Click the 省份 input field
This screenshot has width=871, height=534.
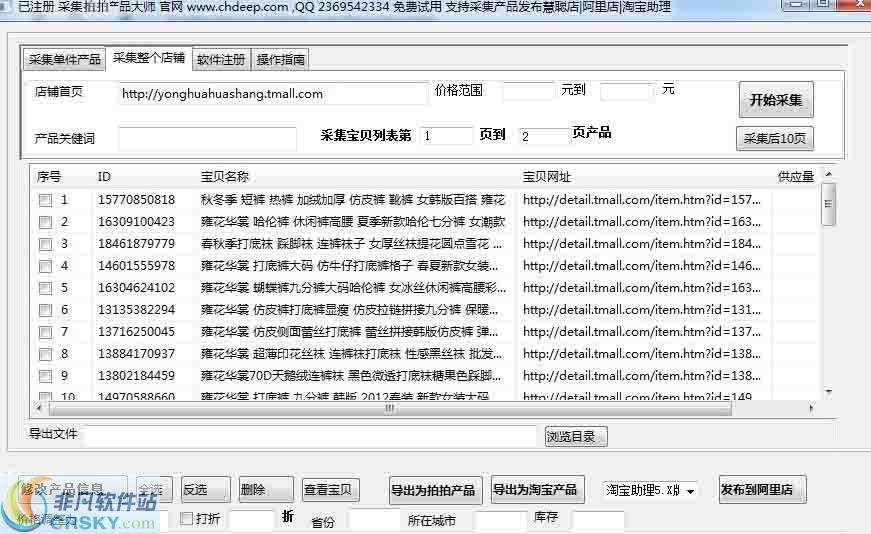point(375,521)
